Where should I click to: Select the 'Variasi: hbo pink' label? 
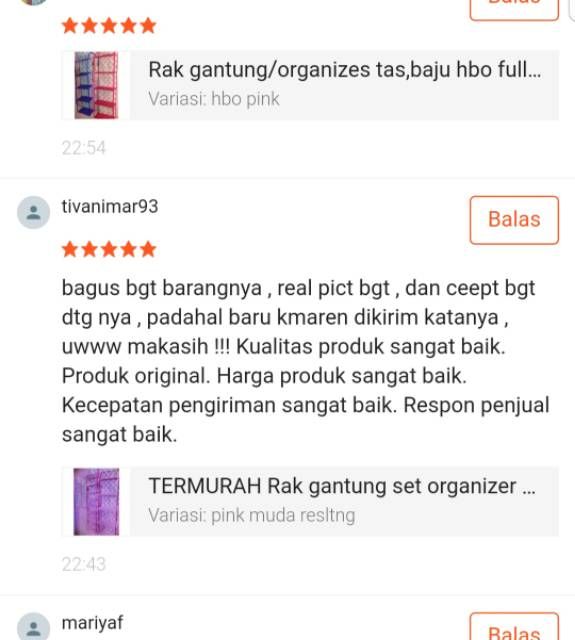[214, 99]
